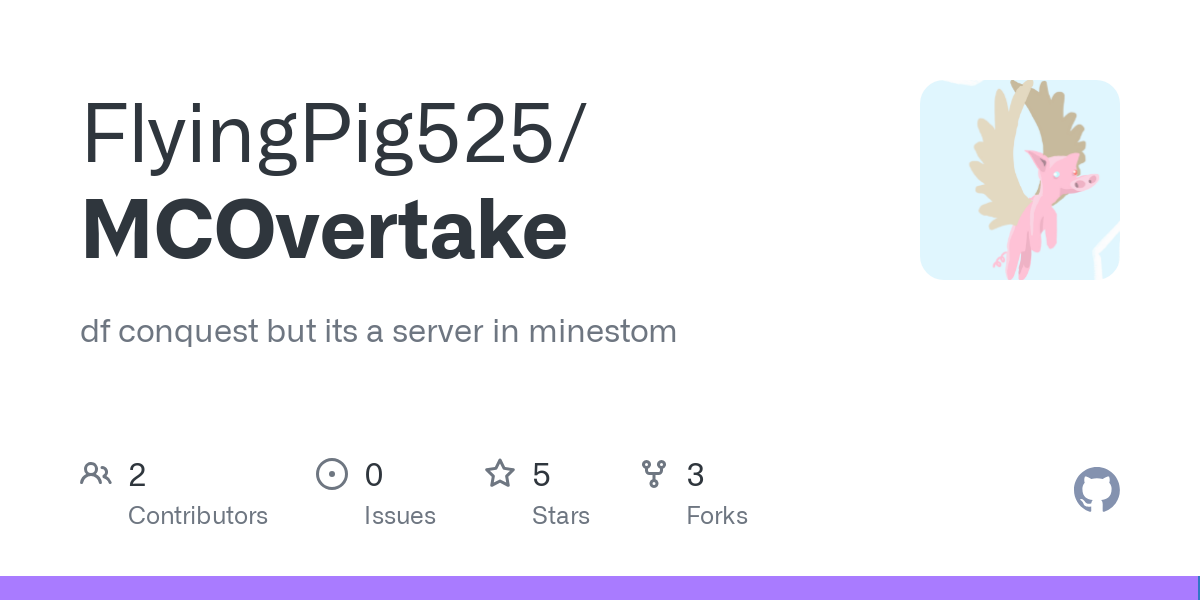The image size is (1200, 600).
Task: Click the Contributors people icon
Action: pos(96,473)
